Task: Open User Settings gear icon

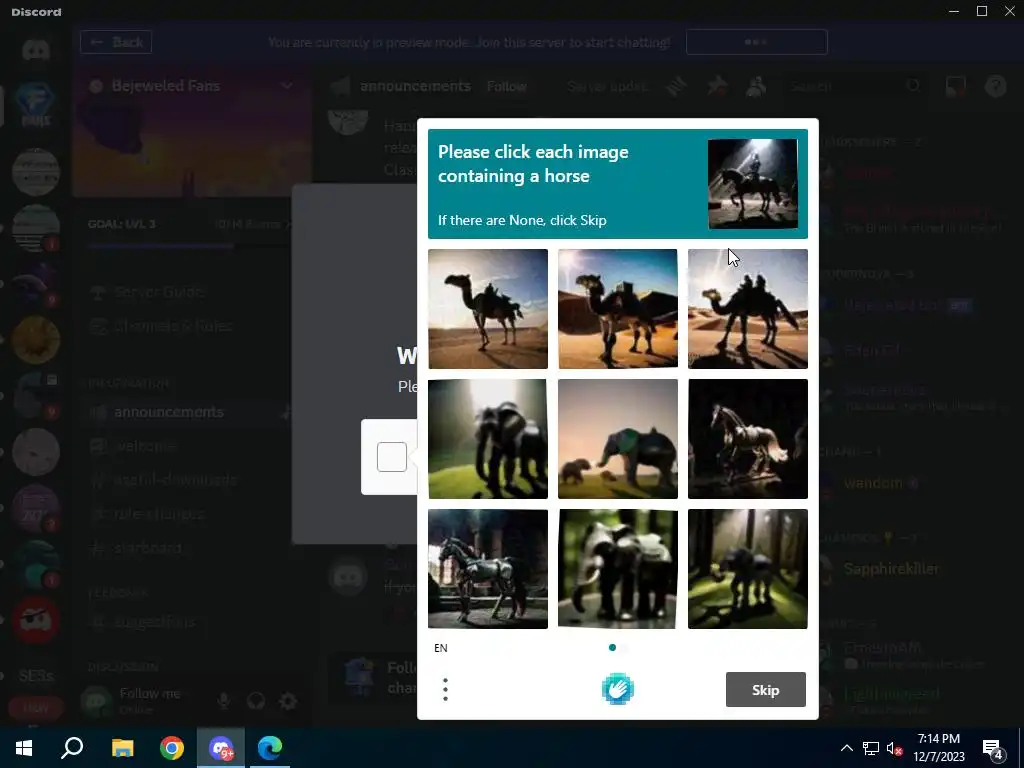Action: coord(288,701)
